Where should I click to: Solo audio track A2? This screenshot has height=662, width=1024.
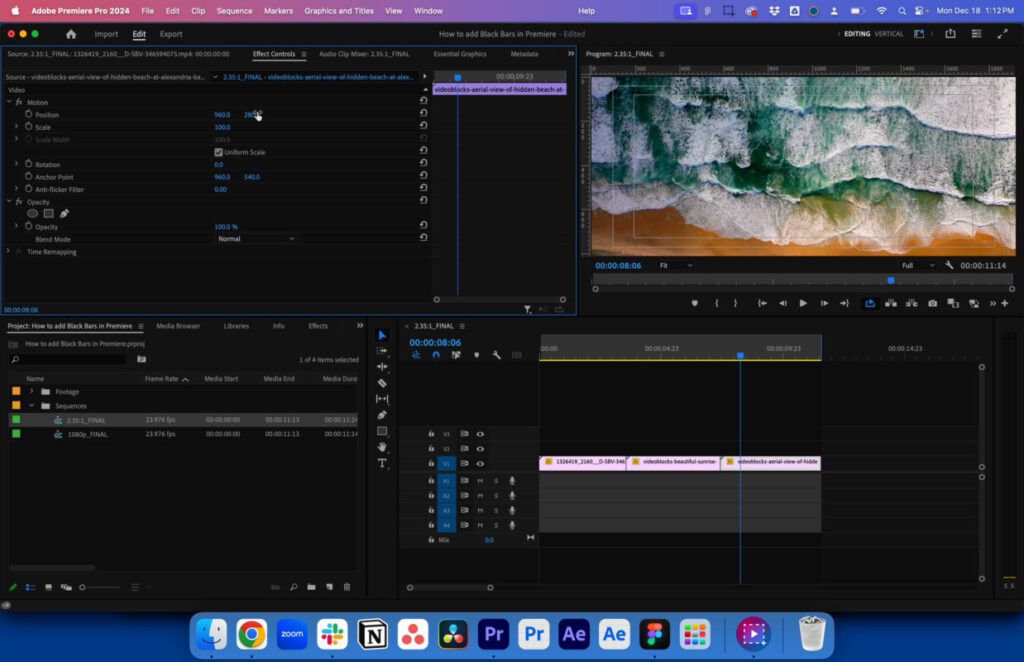pos(496,496)
